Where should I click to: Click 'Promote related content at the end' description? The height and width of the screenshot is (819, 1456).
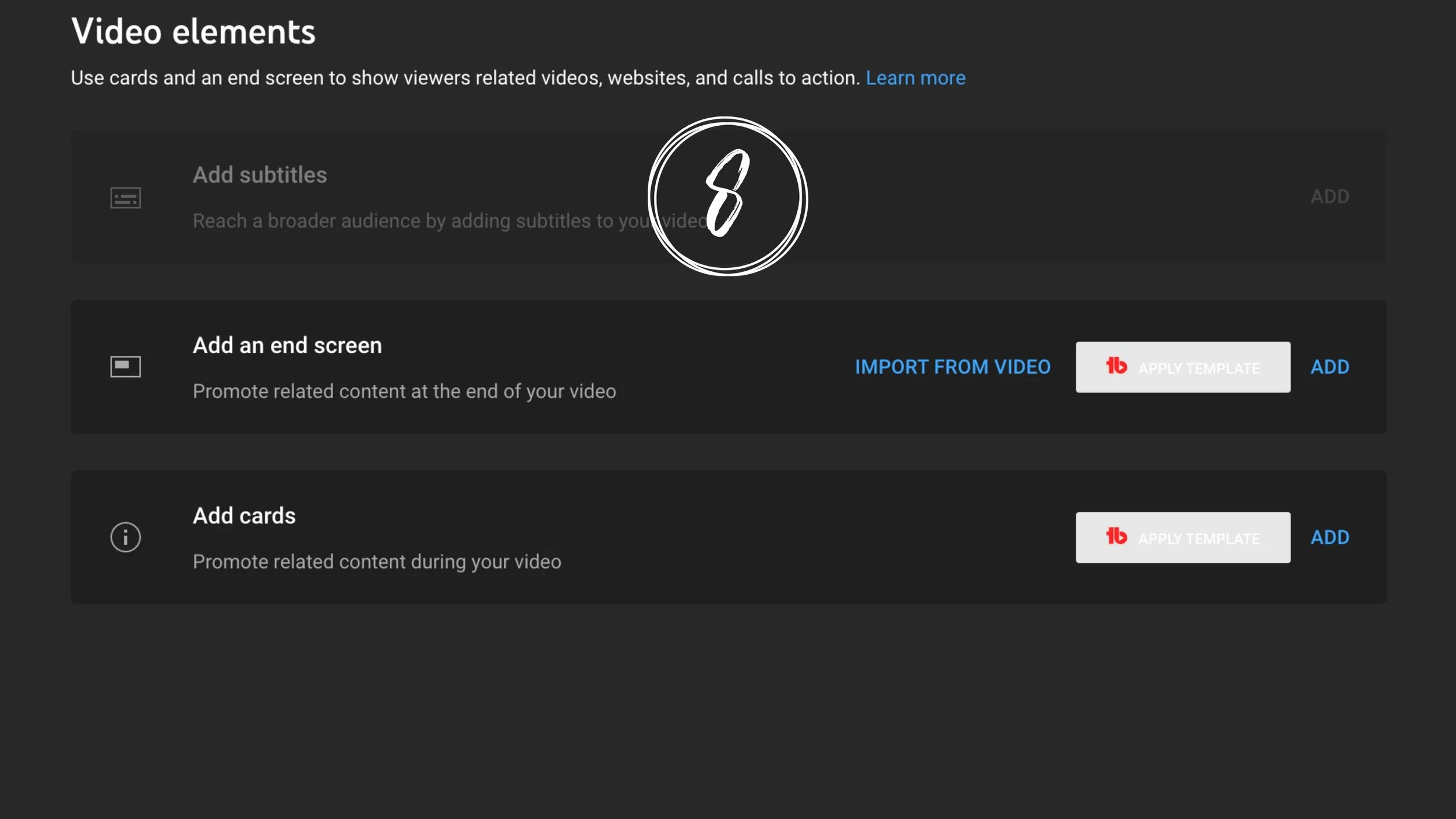404,392
